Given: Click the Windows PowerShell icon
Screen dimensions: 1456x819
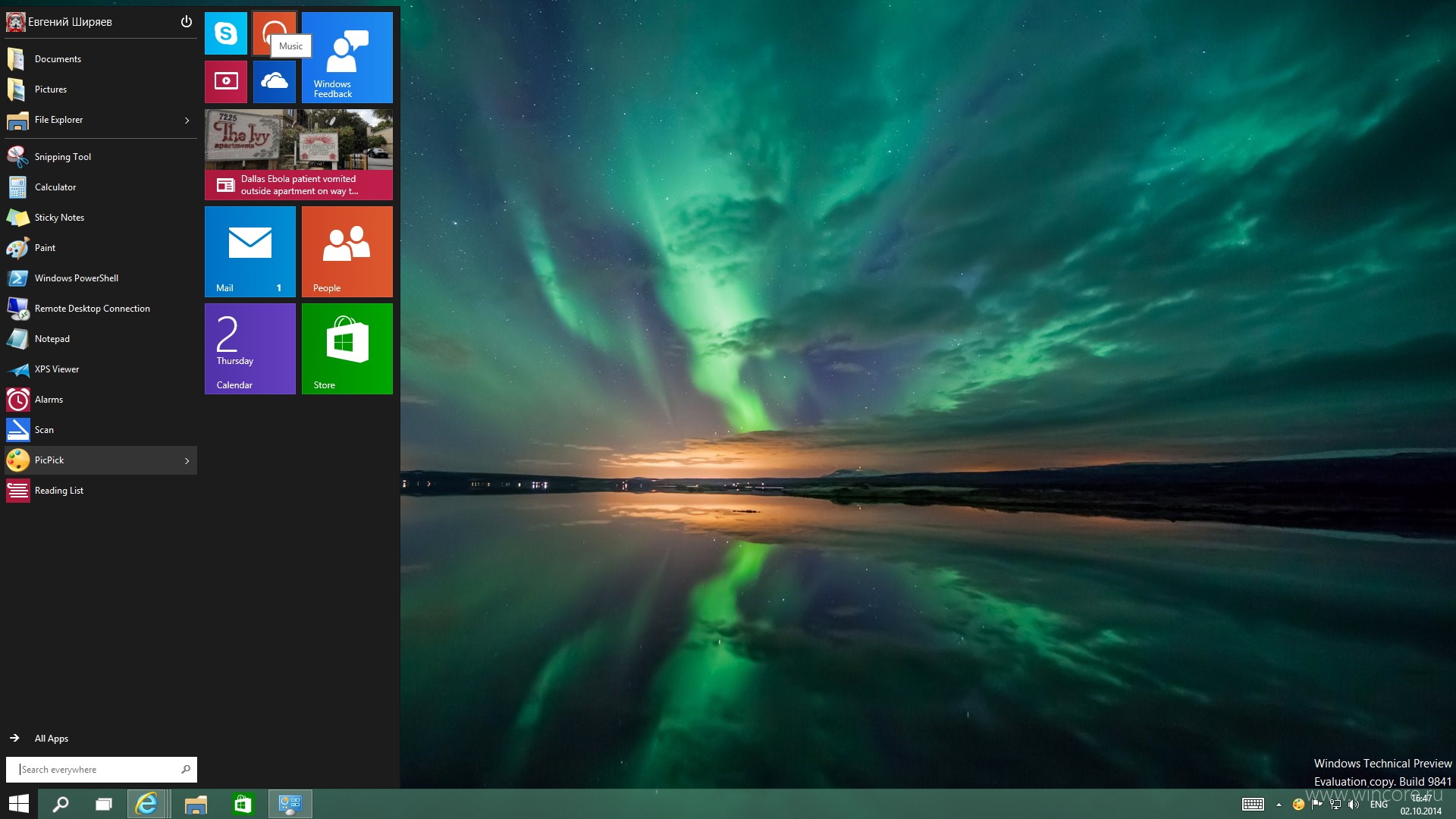Looking at the screenshot, I should tap(17, 278).
